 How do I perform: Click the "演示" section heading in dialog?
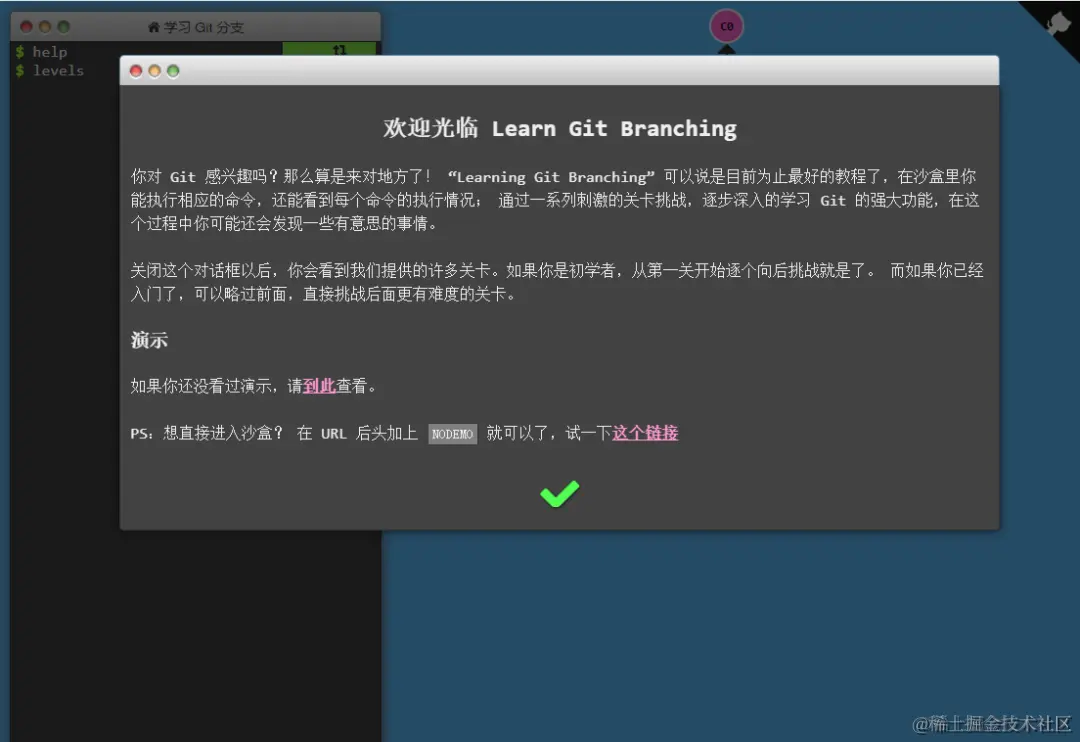148,340
